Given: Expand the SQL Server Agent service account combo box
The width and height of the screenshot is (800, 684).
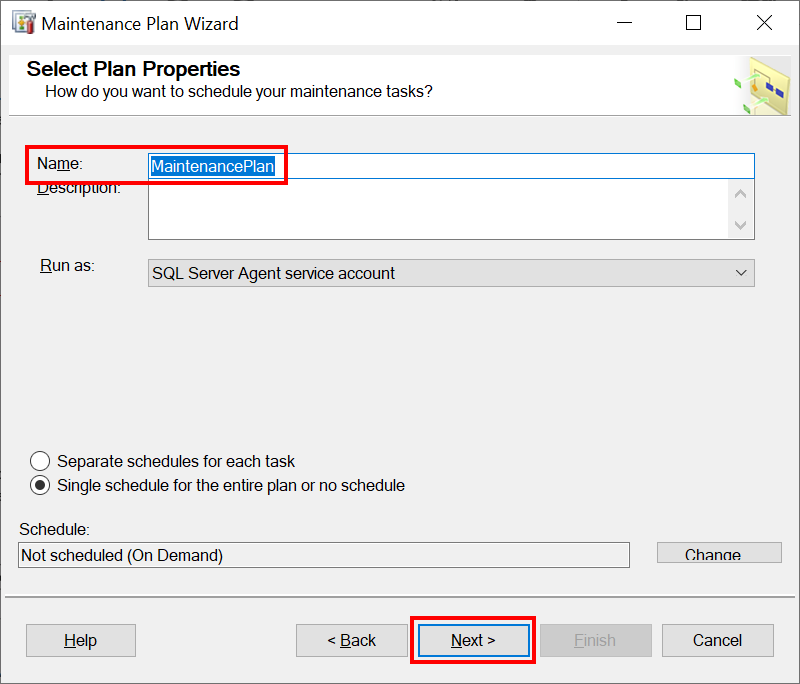Looking at the screenshot, I should coord(451,273).
